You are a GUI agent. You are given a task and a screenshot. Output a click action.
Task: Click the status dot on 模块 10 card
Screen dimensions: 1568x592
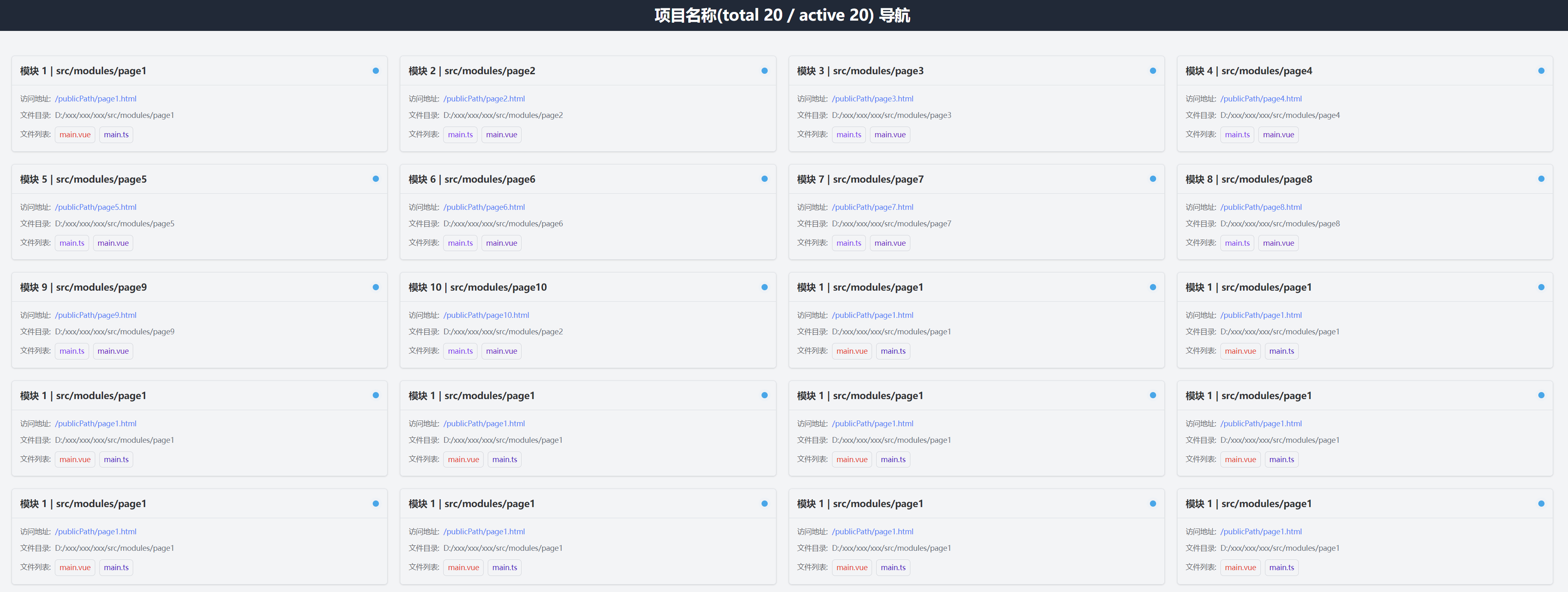coord(764,287)
